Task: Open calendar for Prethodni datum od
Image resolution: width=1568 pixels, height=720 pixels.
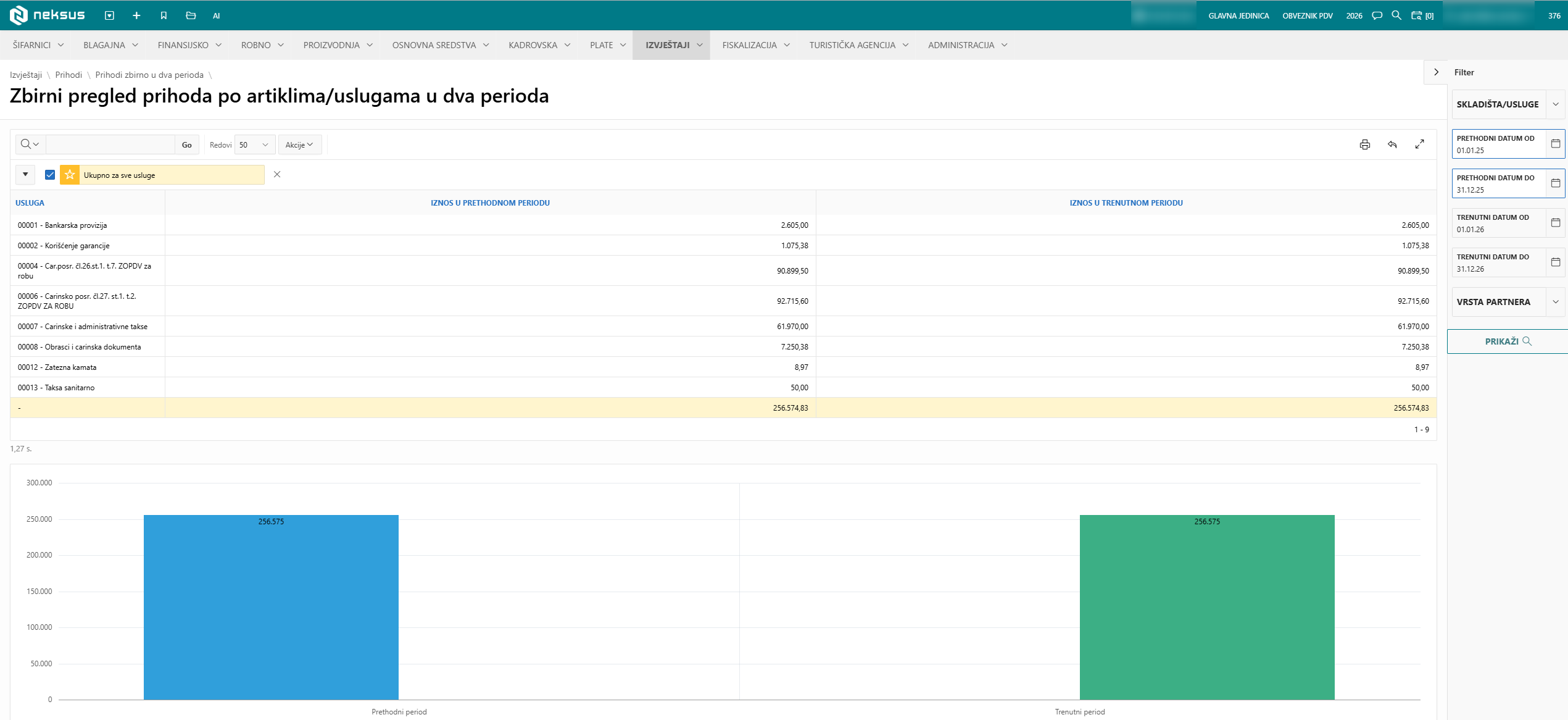Action: (x=1555, y=144)
